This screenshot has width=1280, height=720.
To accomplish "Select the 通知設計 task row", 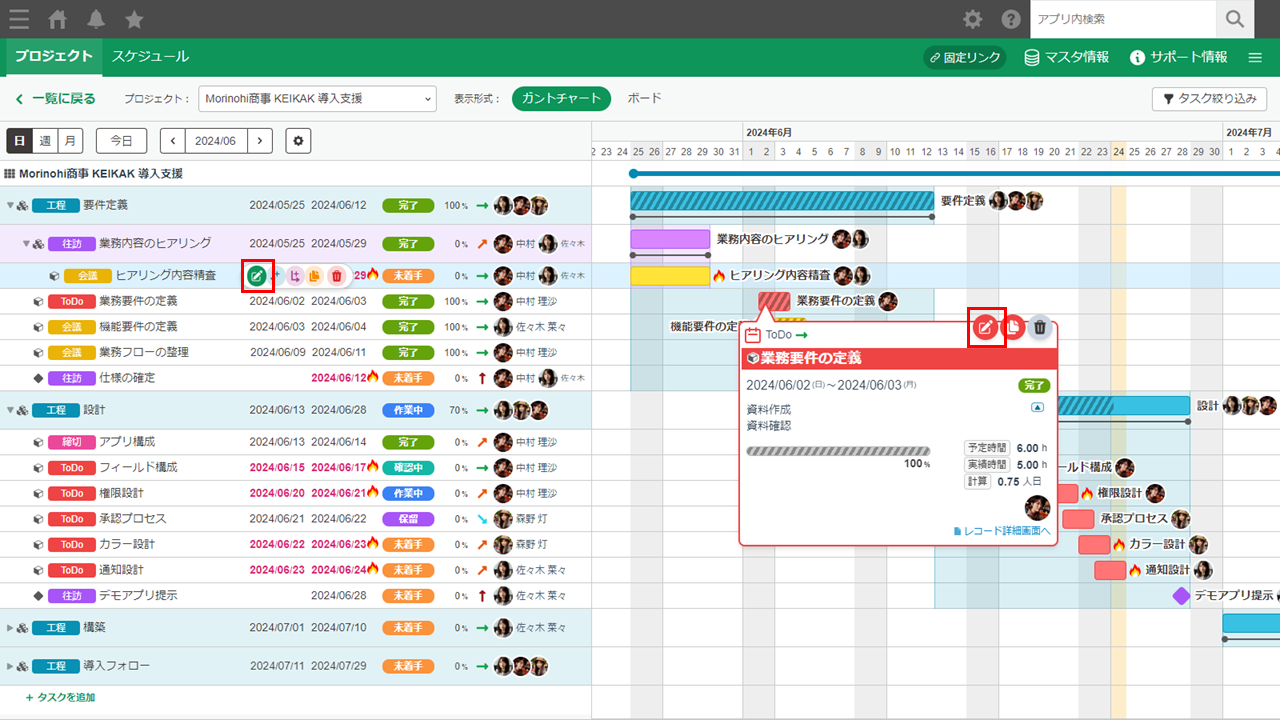I will pos(295,570).
